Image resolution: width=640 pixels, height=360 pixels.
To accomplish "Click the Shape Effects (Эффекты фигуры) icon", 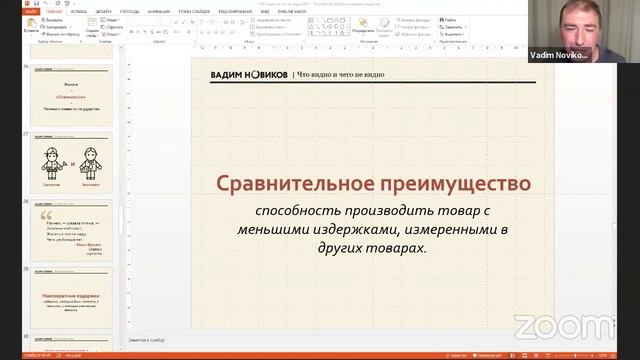I will click(x=398, y=34).
